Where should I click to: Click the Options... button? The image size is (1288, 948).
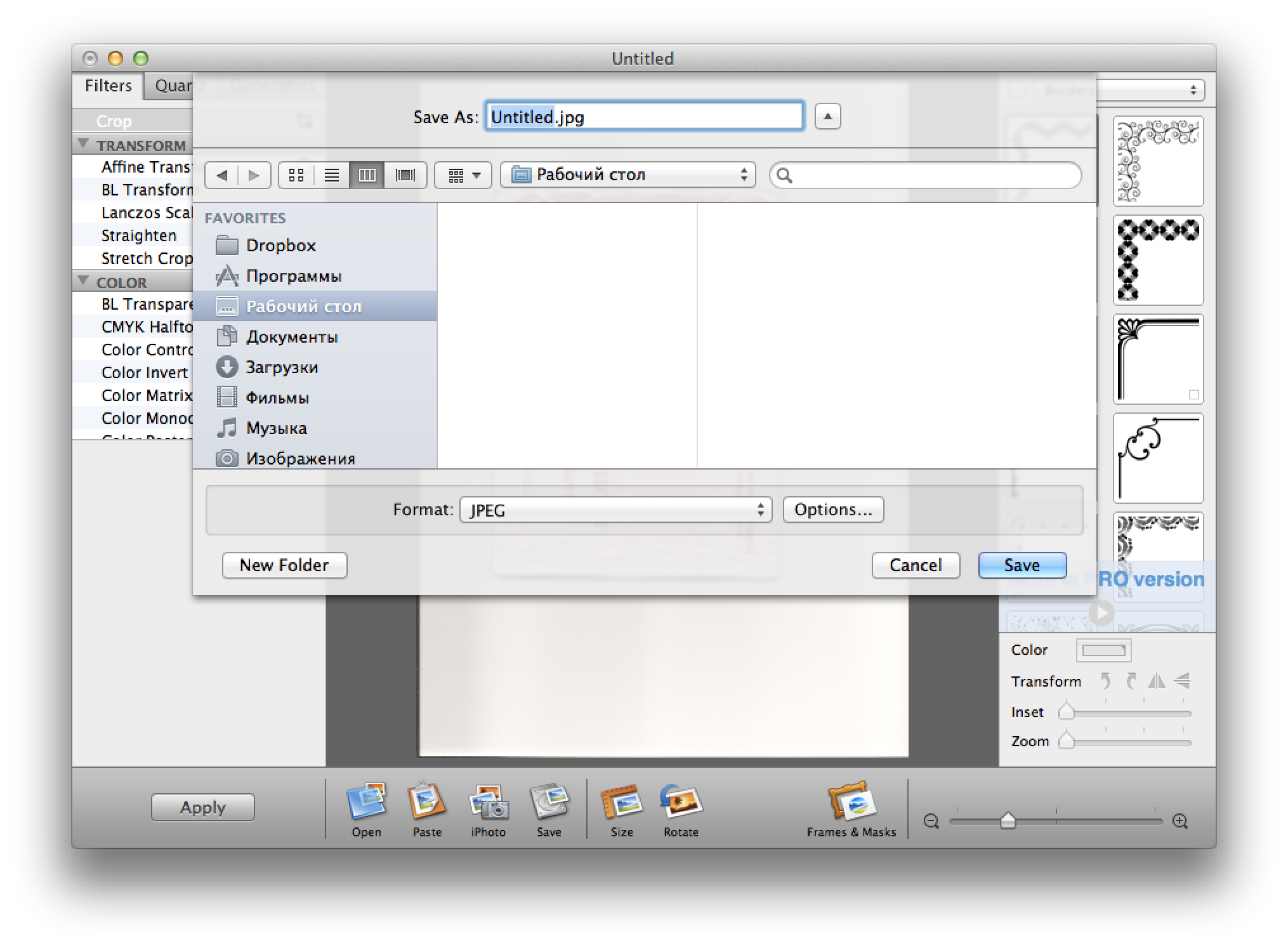[832, 510]
